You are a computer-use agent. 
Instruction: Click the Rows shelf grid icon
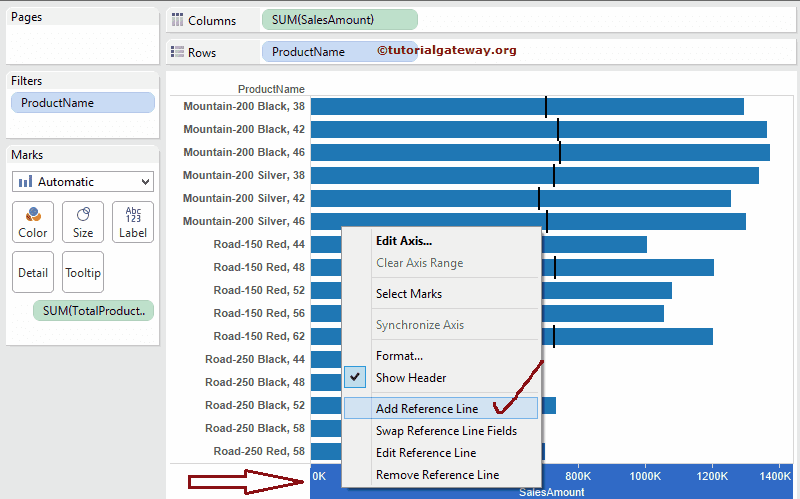pos(177,52)
